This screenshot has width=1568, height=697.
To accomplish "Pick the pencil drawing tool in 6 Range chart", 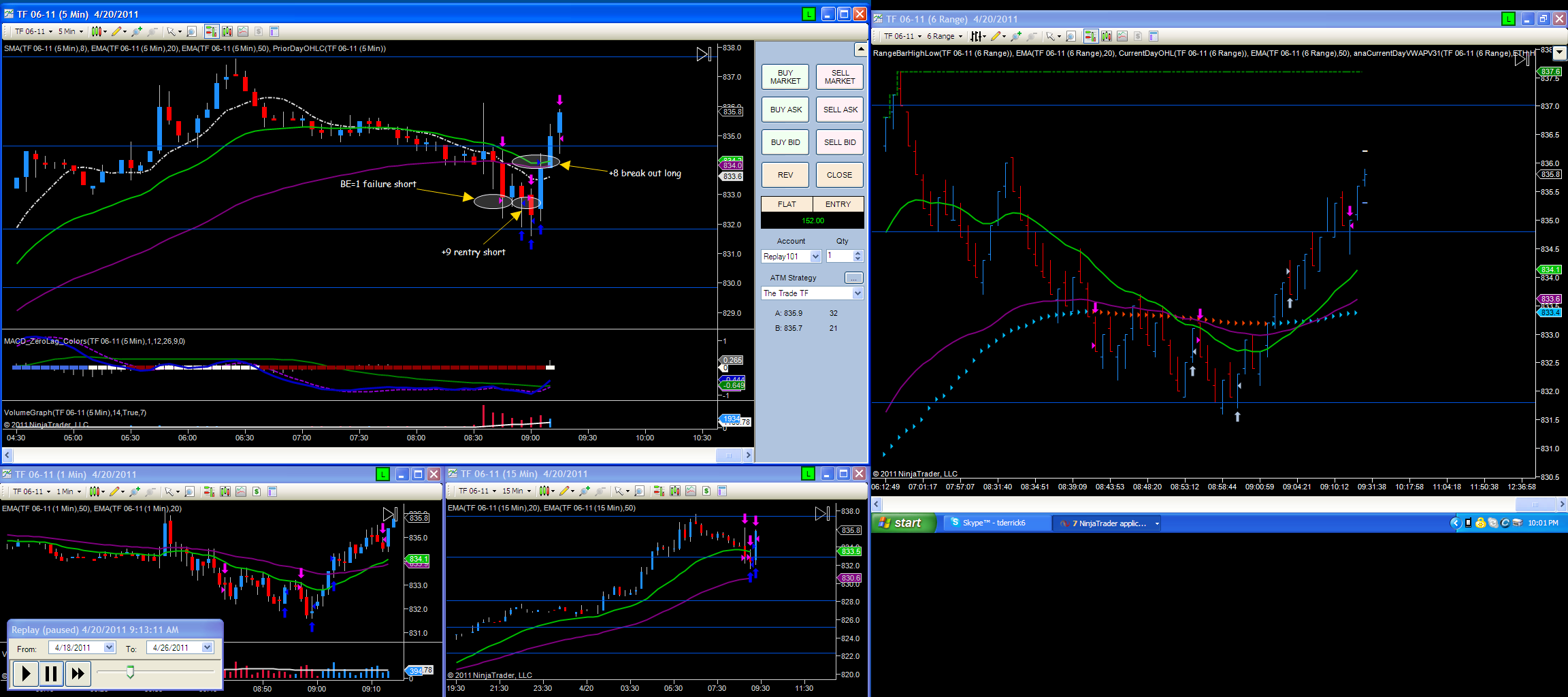I will pyautogui.click(x=998, y=36).
